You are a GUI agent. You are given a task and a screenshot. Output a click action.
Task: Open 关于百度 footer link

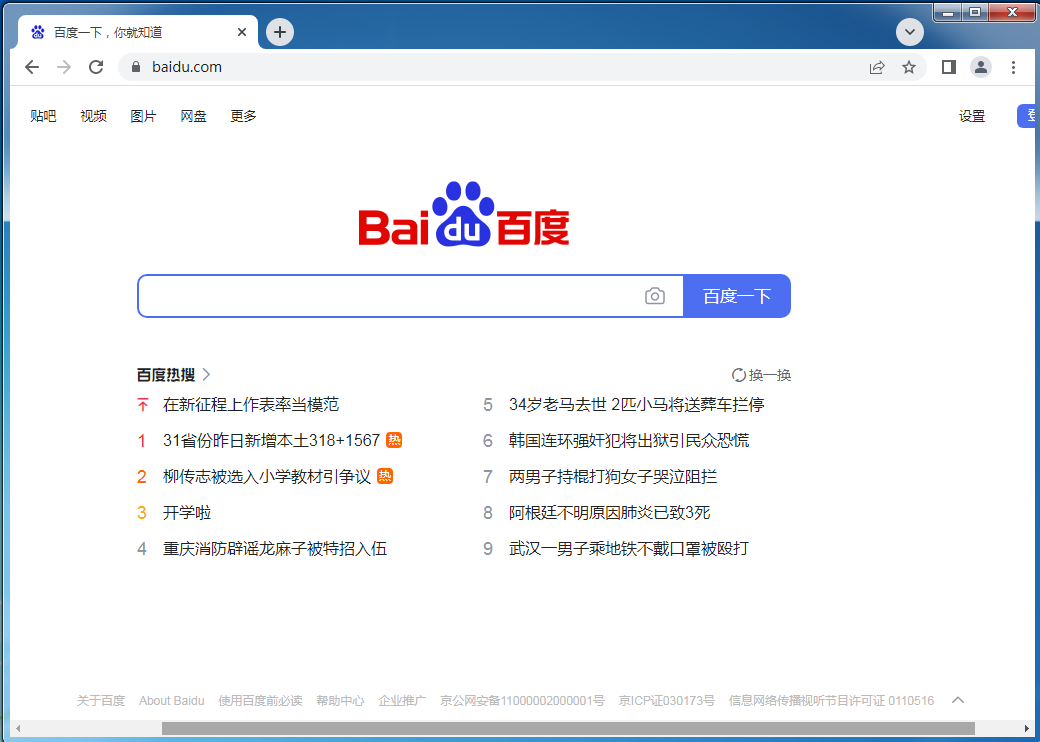tap(101, 700)
